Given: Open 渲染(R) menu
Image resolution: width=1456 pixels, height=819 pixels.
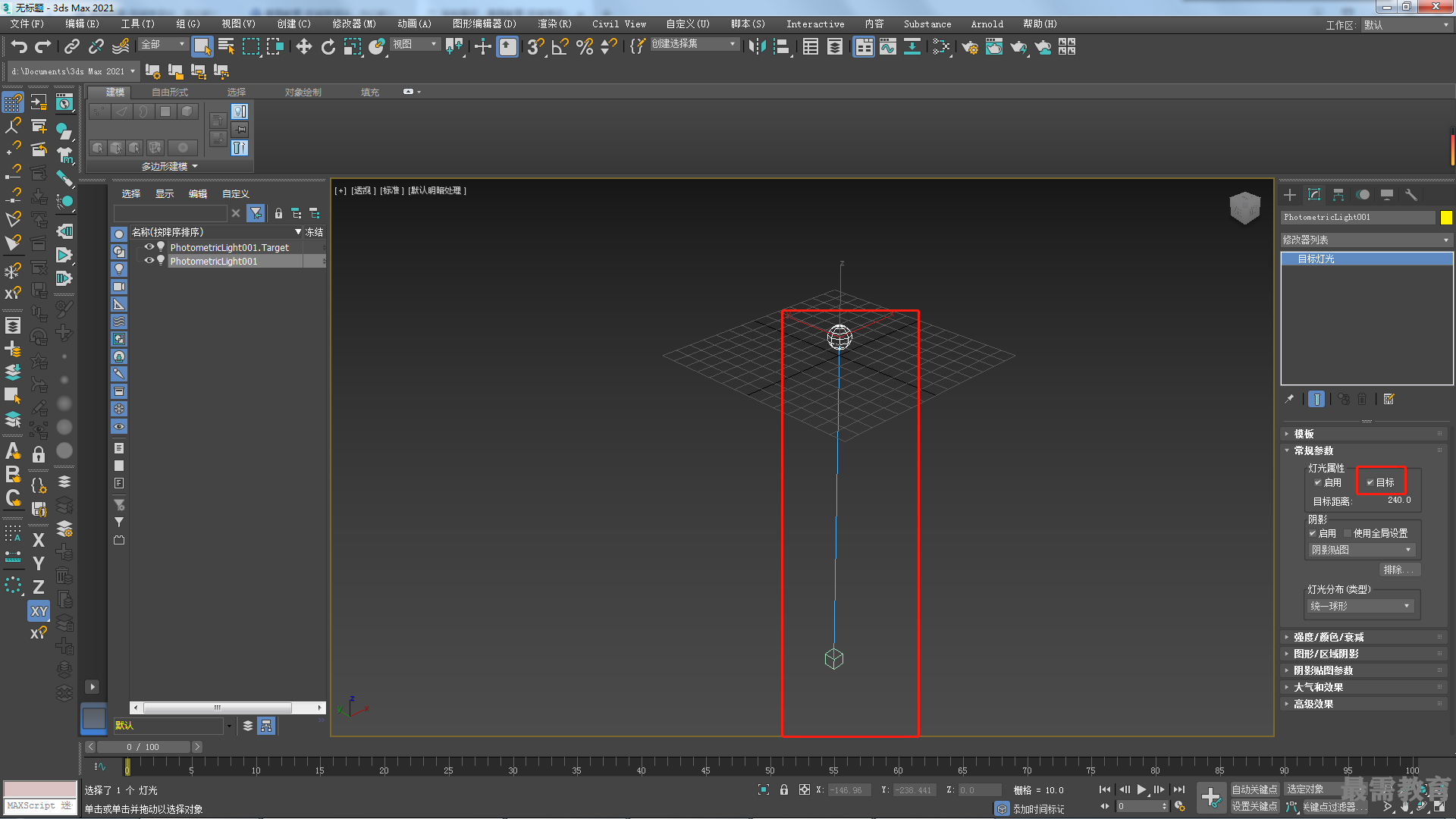Looking at the screenshot, I should coord(554,24).
